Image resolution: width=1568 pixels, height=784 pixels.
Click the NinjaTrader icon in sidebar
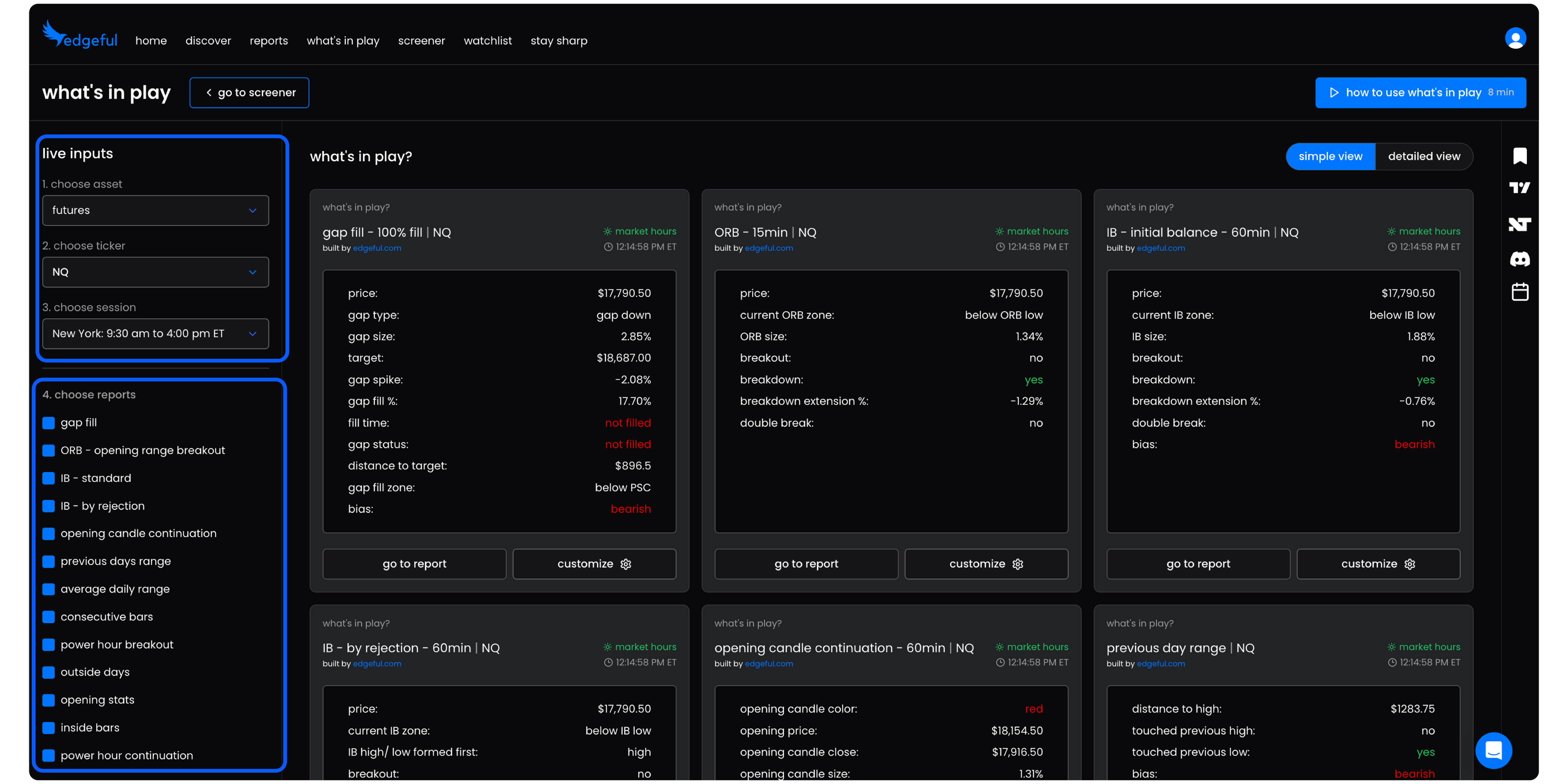tap(1519, 225)
